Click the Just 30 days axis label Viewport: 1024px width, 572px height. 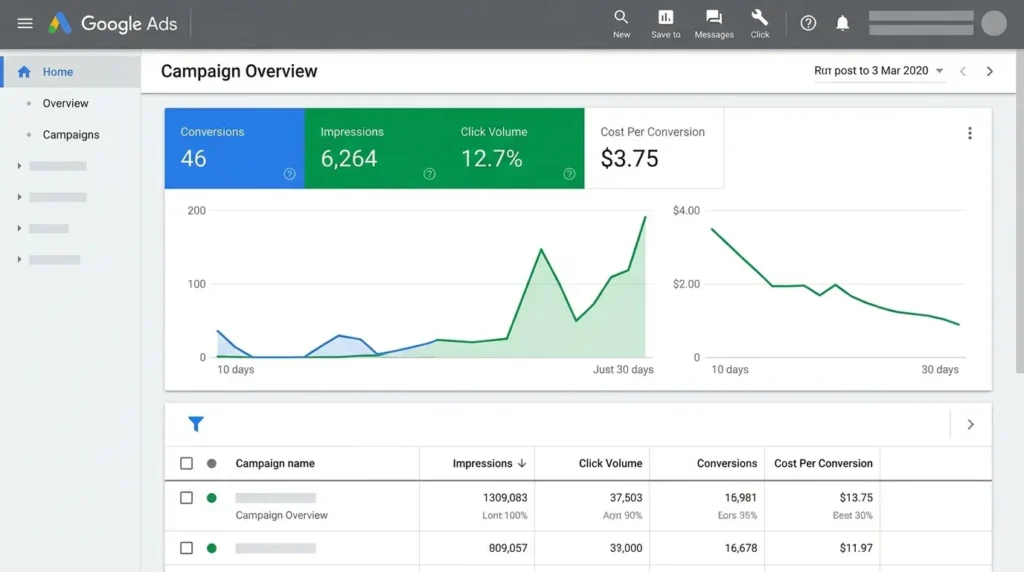(623, 370)
